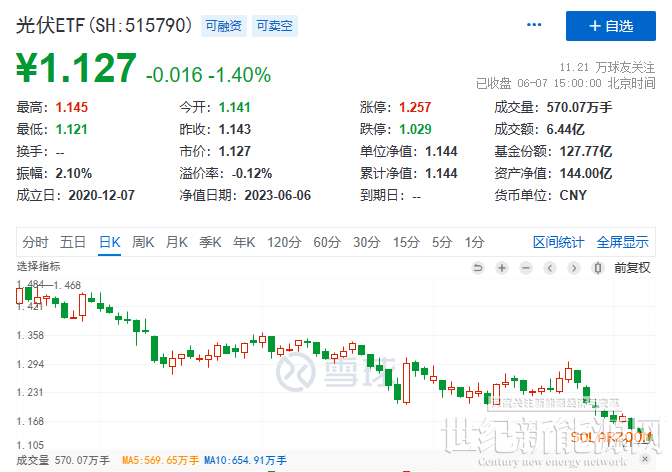This screenshot has height=472, width=672.
Task: Open 全屏显示 fullscreen chart view
Action: point(623,242)
